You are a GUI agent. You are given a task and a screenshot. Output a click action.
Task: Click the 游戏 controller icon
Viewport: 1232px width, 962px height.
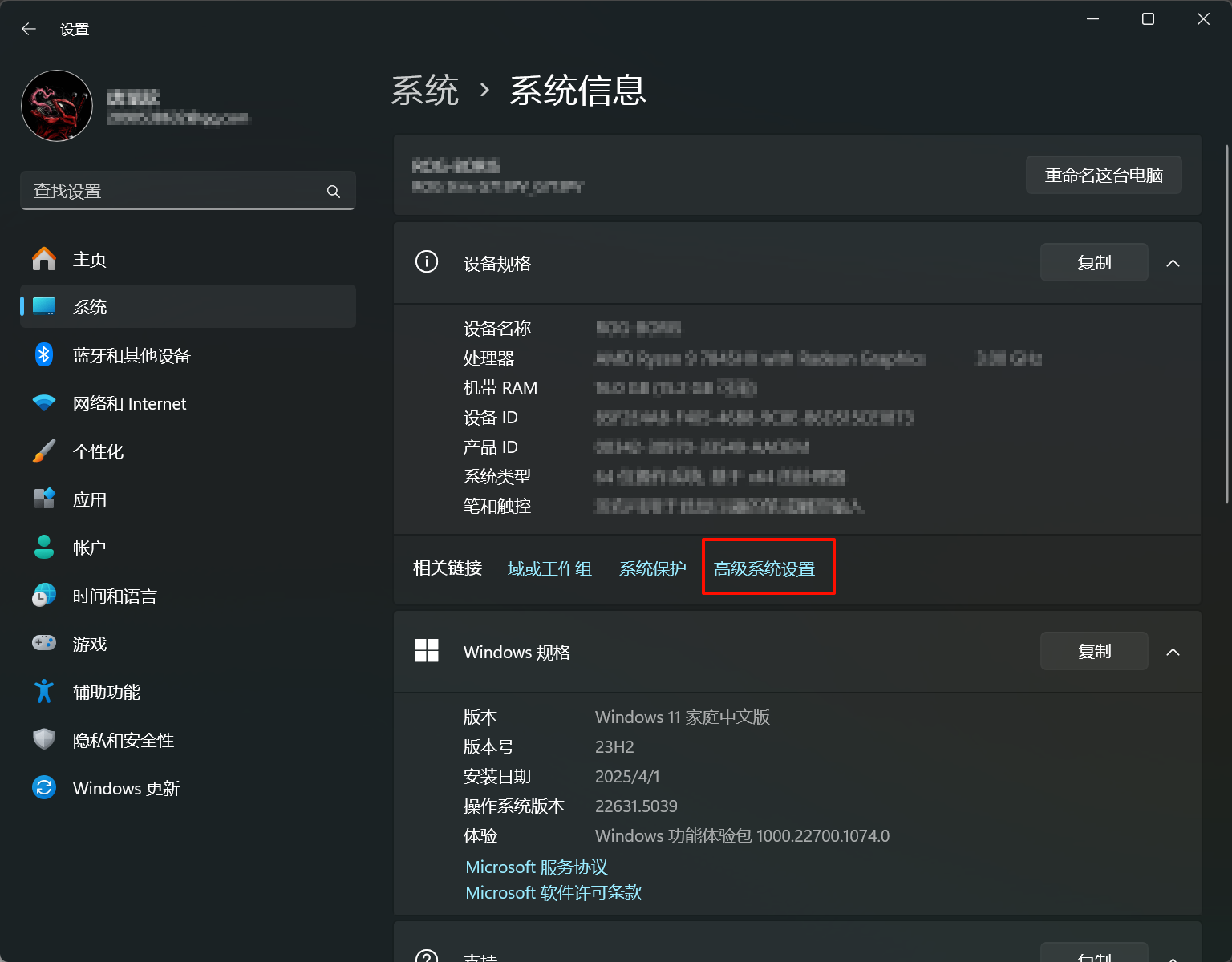[44, 643]
